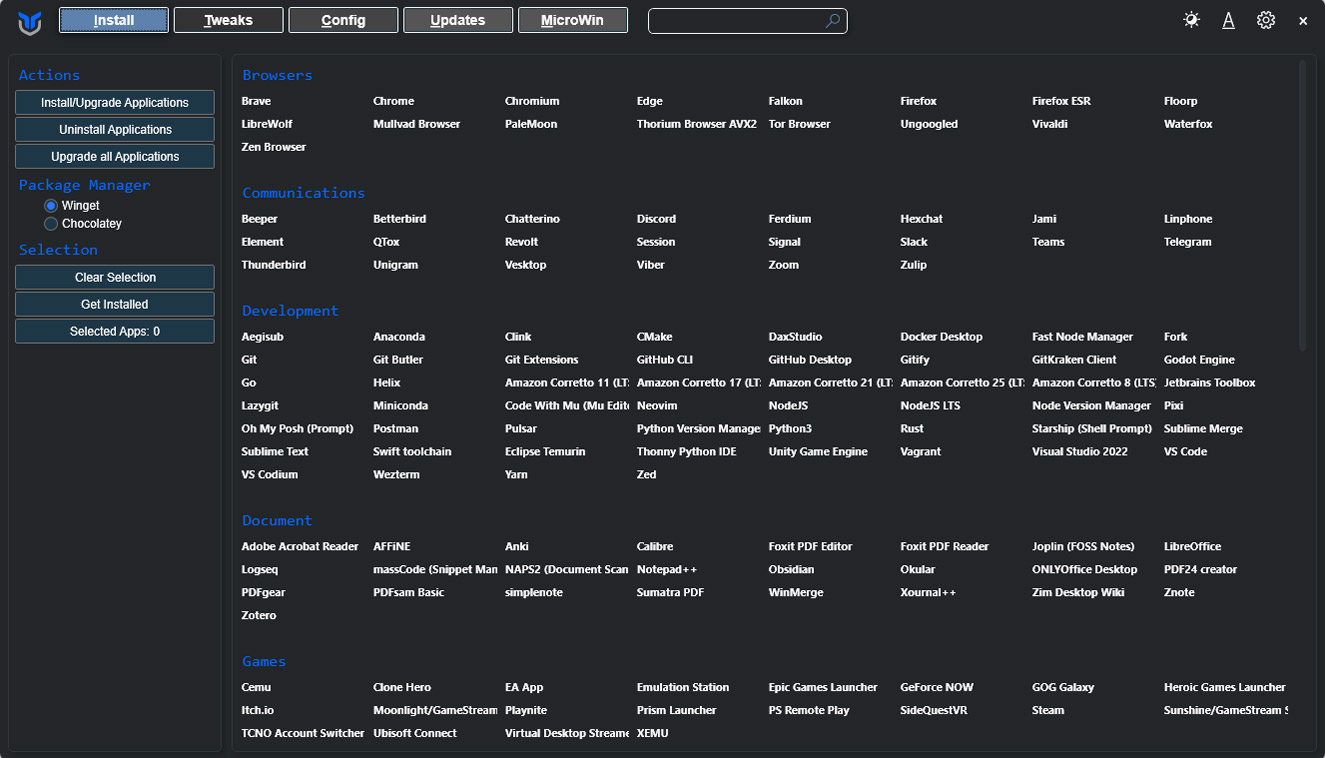Select Discord in Communications
This screenshot has width=1325, height=758.
(656, 219)
